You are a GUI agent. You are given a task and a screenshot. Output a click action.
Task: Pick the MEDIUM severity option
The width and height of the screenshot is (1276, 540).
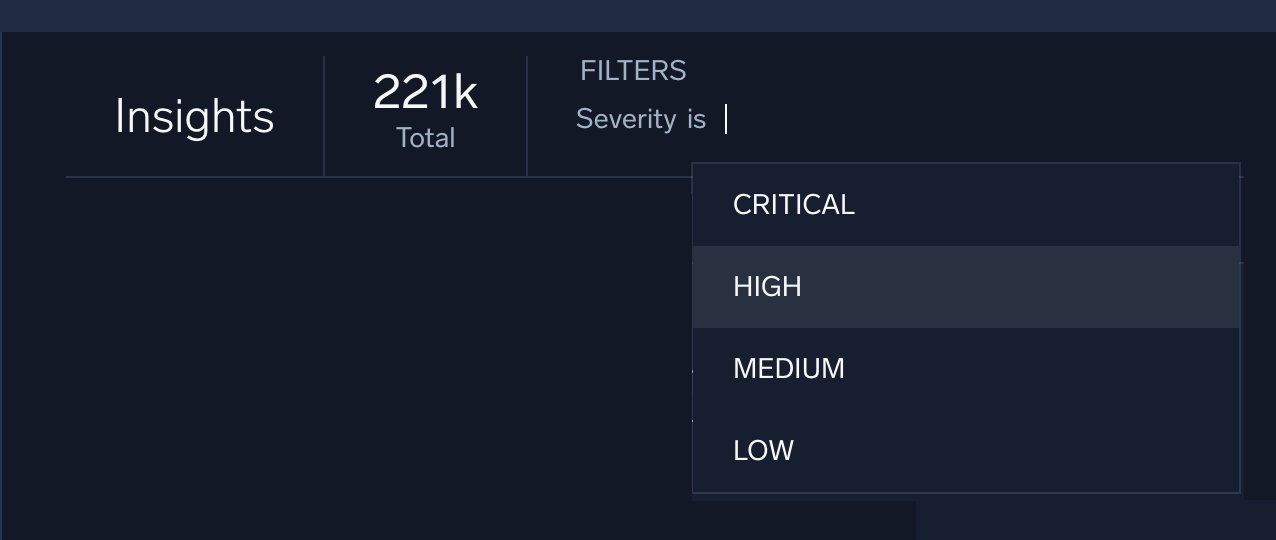pos(789,369)
